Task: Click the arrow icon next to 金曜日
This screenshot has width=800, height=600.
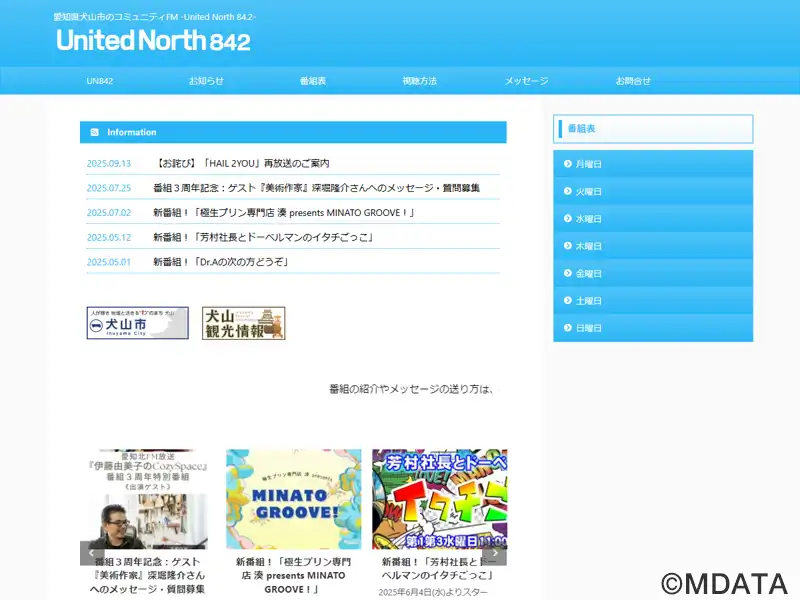Action: coord(567,273)
